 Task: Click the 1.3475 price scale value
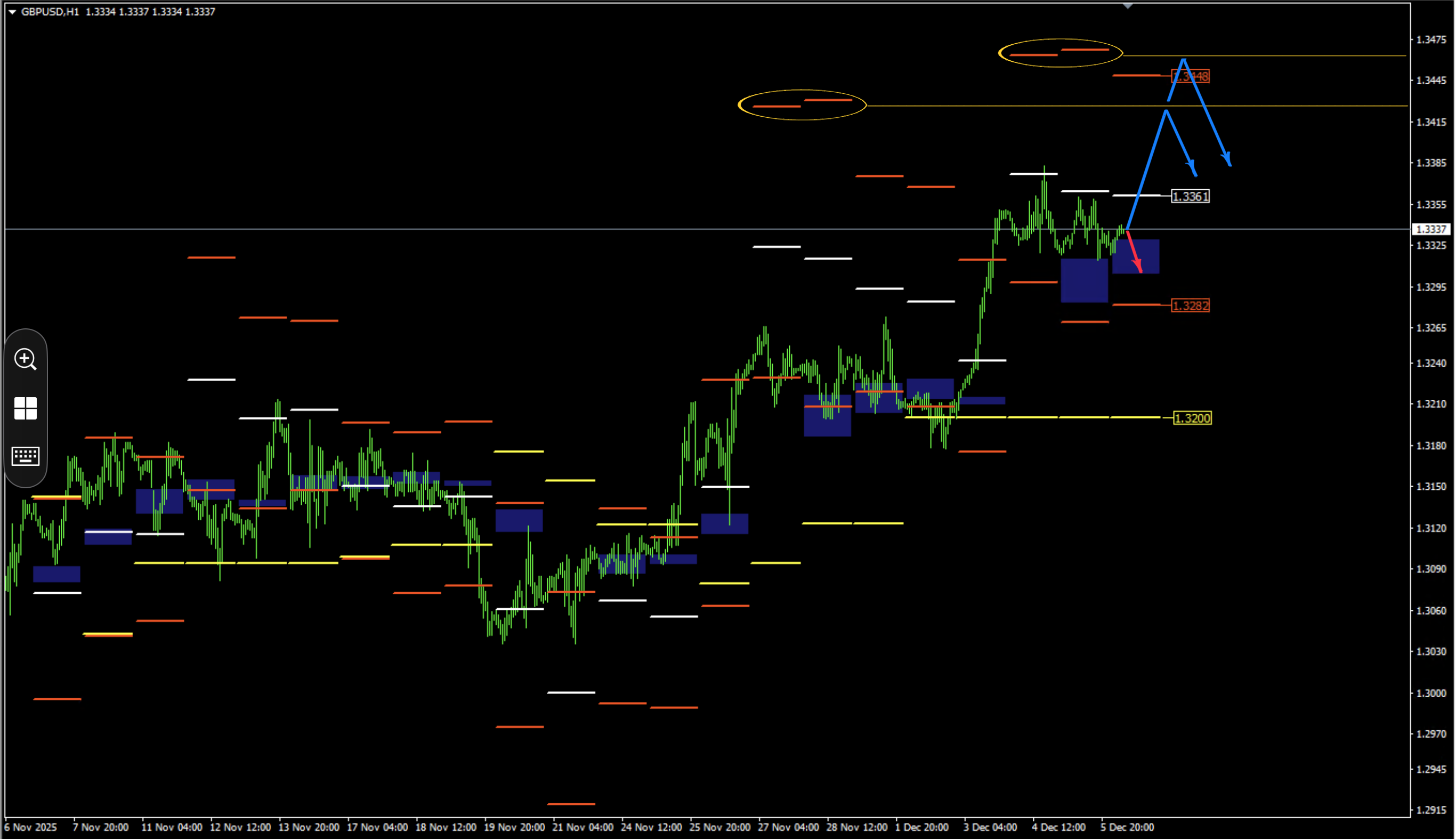pos(1431,40)
